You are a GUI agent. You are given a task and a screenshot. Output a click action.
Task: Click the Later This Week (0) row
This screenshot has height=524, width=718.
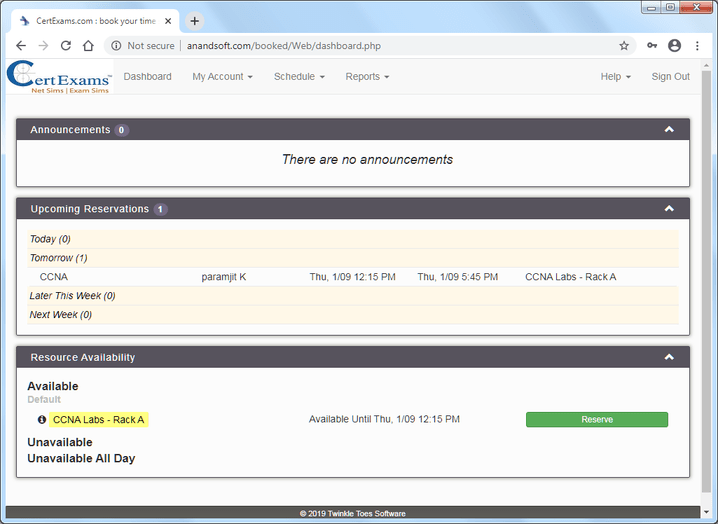click(353, 296)
